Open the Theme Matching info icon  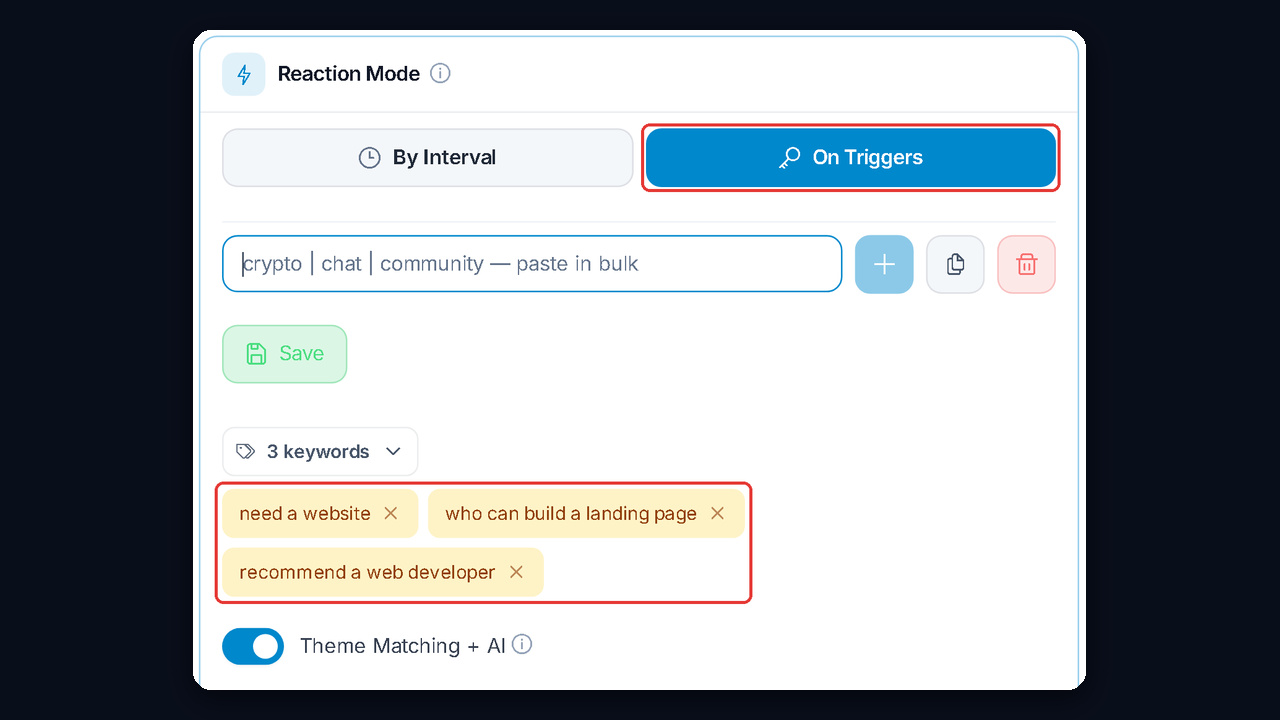pos(522,644)
